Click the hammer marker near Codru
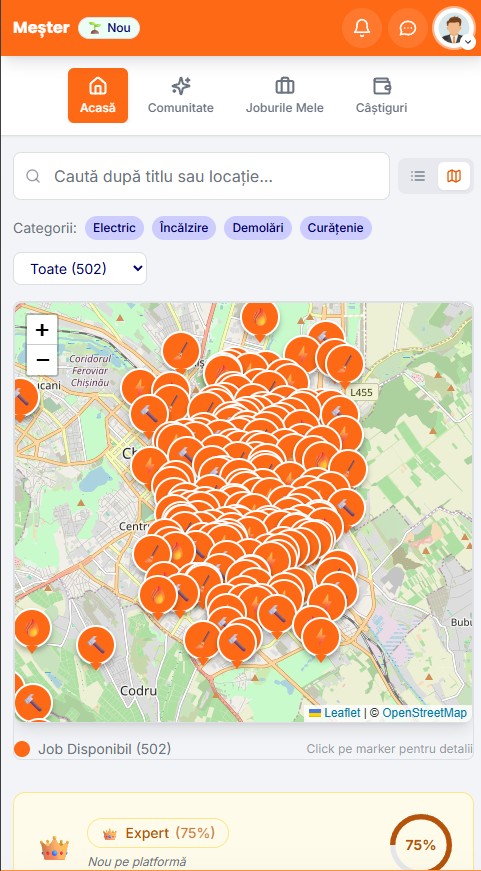 coord(96,647)
